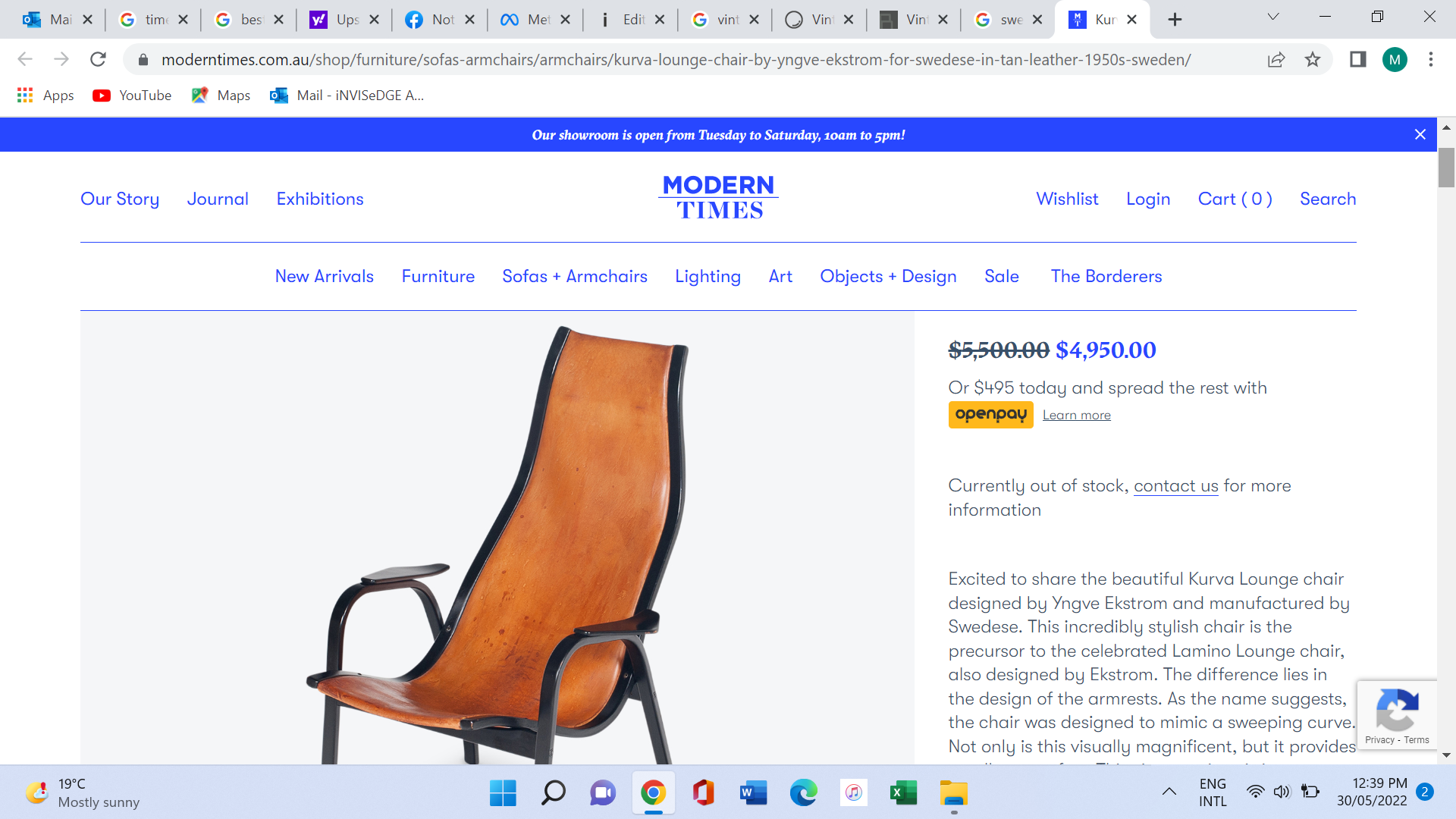Open the browser side panel icon
Viewport: 1456px width, 819px height.
(1357, 59)
